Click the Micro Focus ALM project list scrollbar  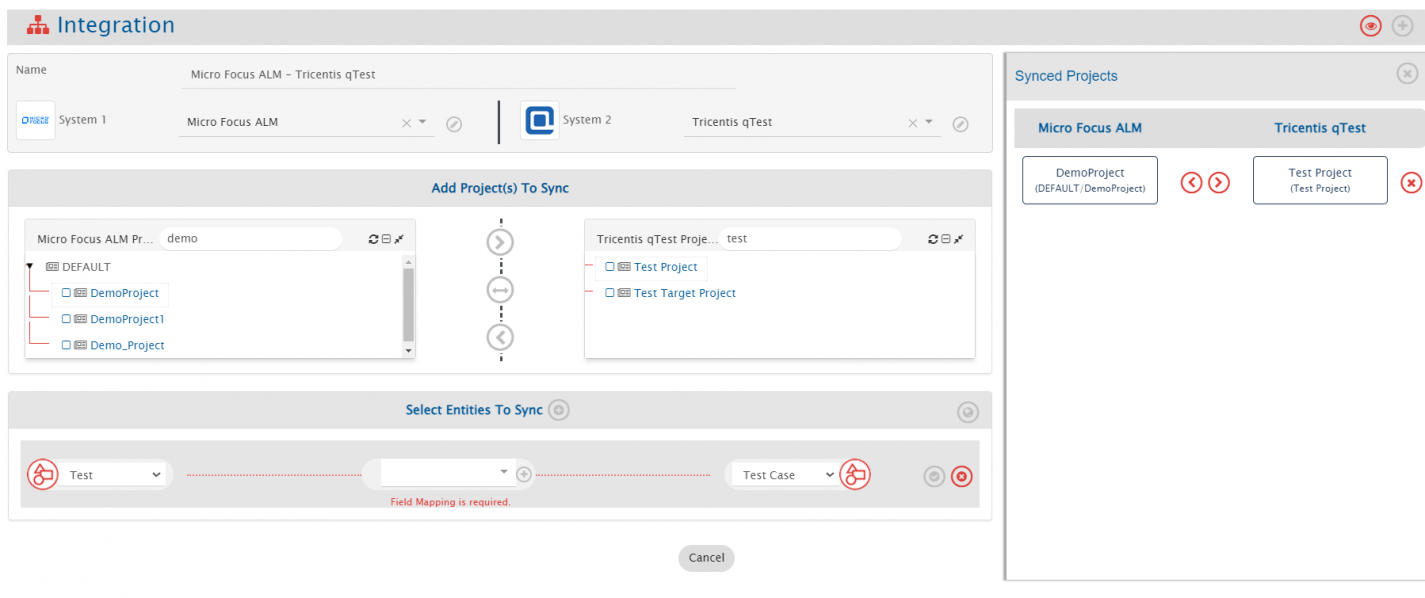coord(408,305)
